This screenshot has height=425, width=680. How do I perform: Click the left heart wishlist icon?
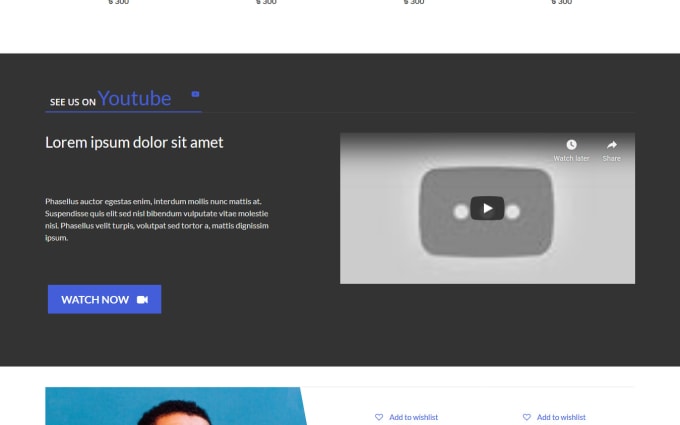click(x=379, y=417)
